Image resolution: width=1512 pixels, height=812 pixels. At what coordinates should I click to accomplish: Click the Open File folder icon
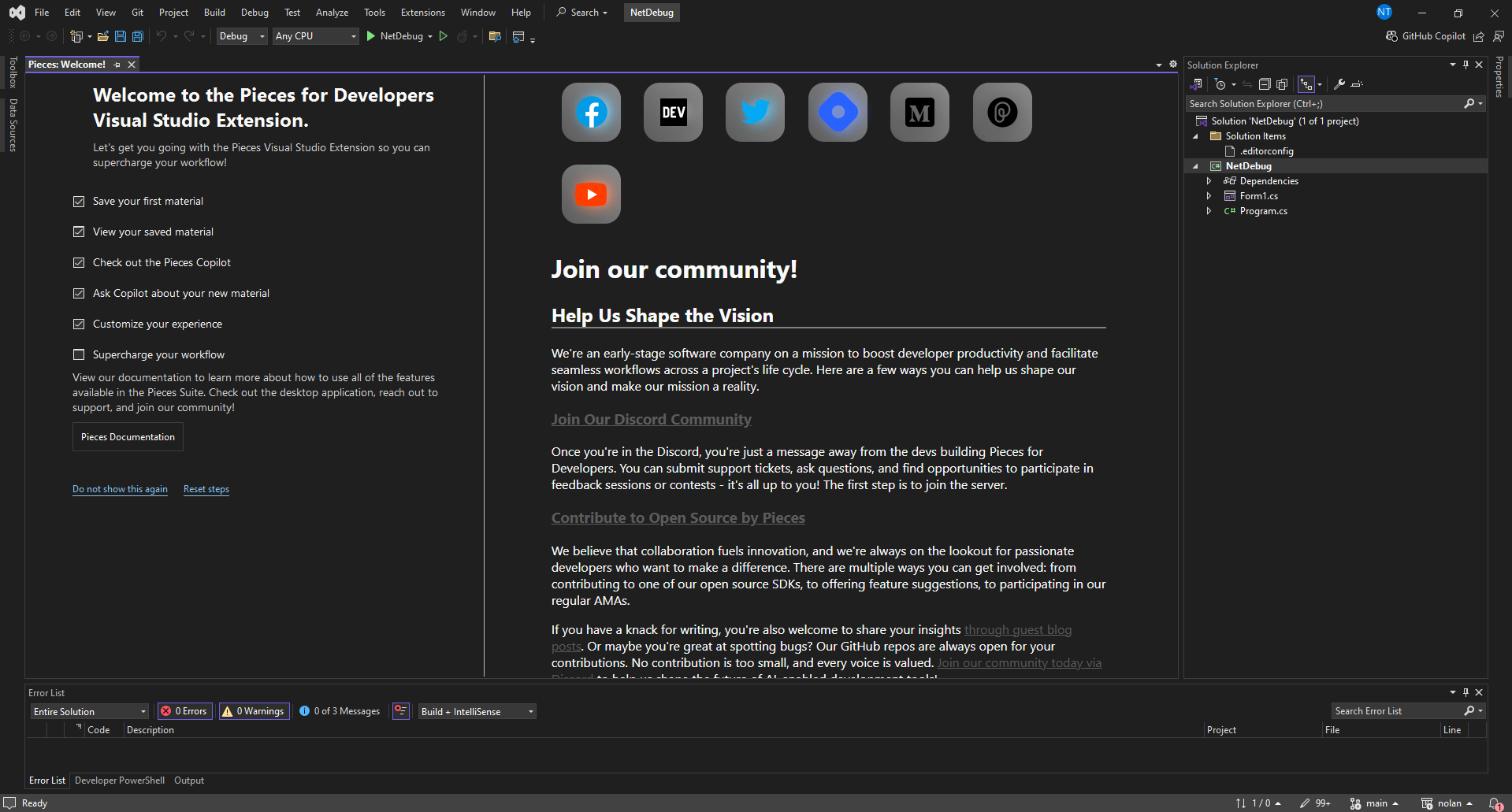click(102, 36)
